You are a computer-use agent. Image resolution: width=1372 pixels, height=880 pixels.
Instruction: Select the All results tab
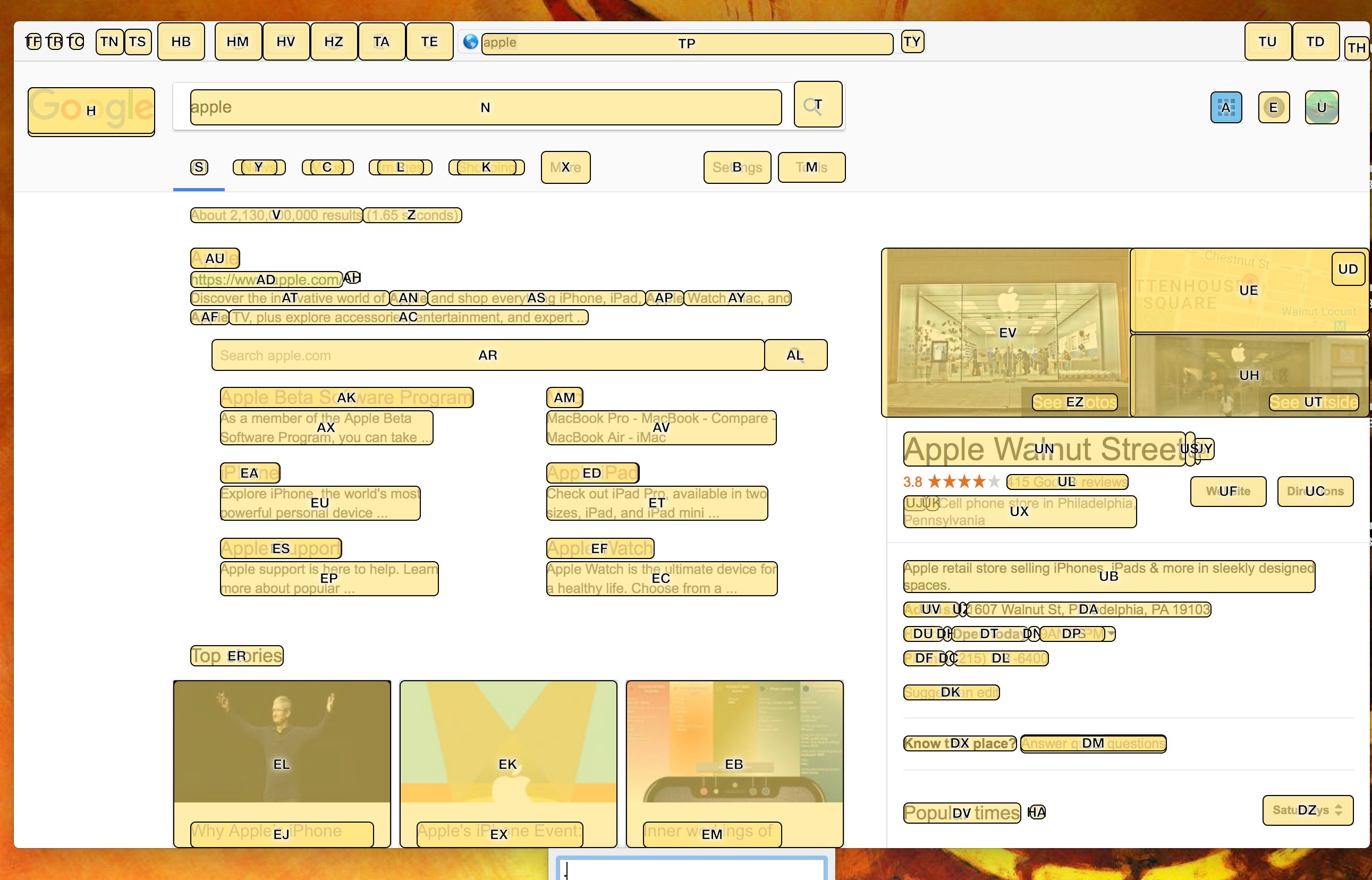[x=199, y=167]
